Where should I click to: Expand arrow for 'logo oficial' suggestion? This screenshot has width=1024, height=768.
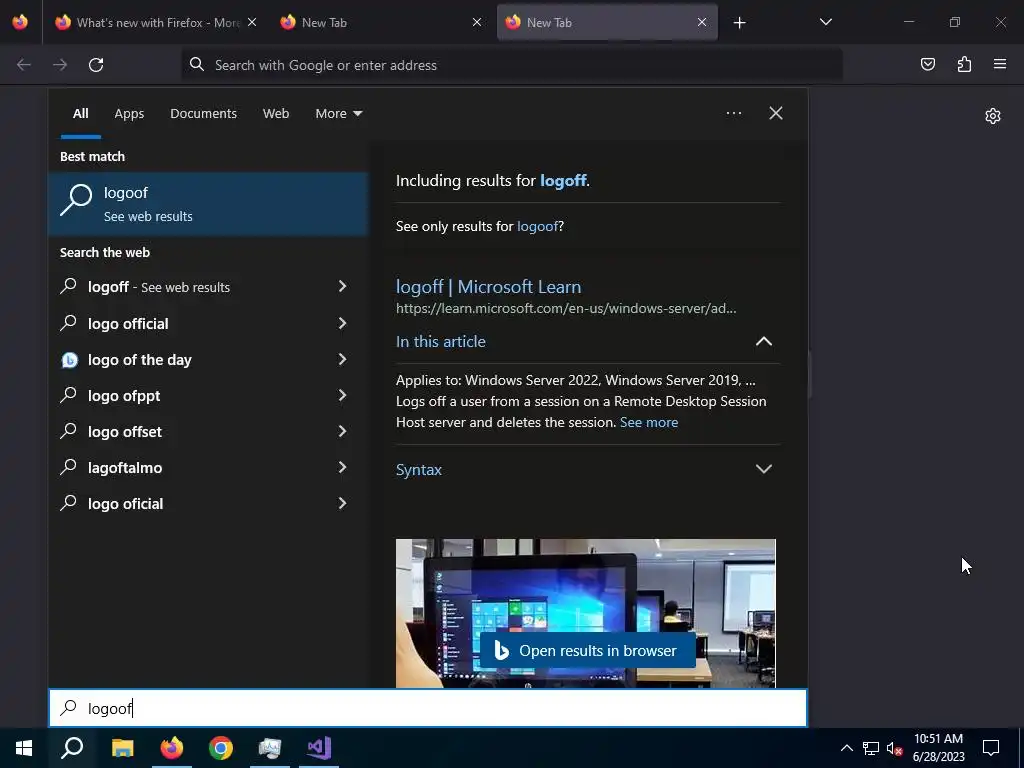[x=342, y=503]
